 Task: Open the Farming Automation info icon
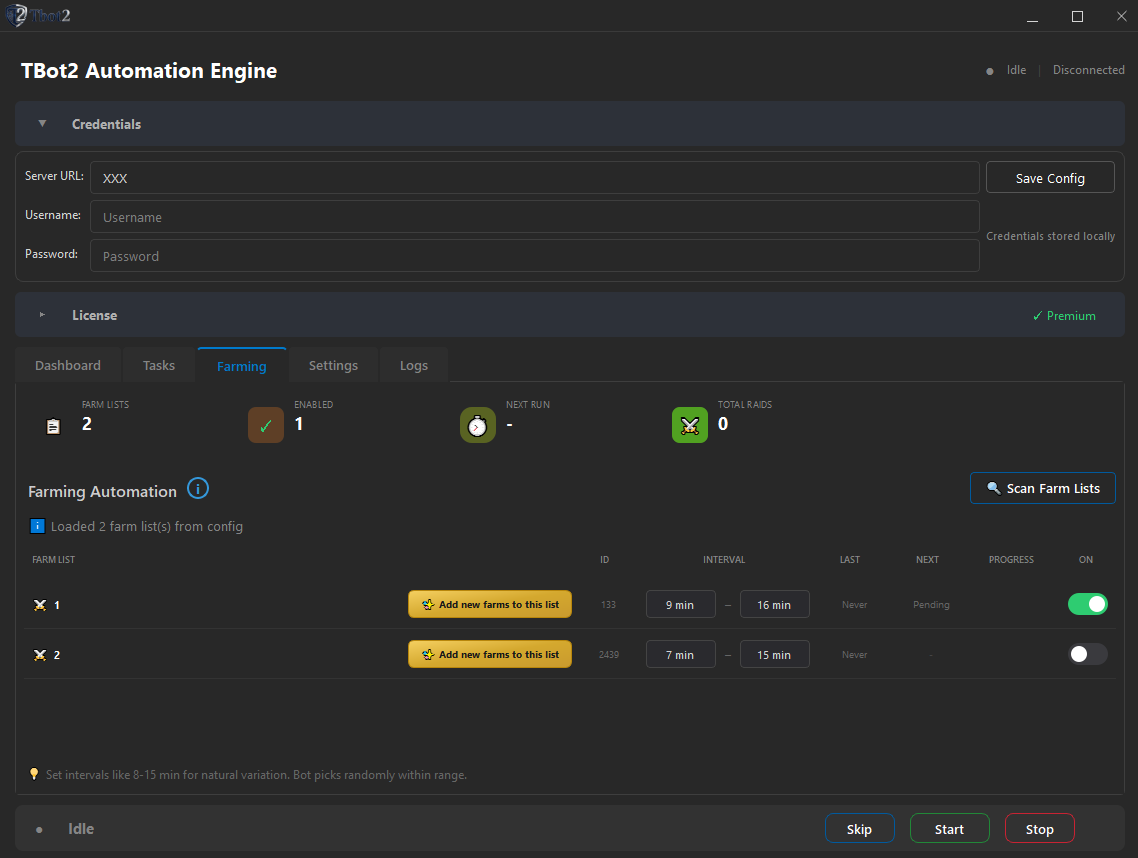197,488
